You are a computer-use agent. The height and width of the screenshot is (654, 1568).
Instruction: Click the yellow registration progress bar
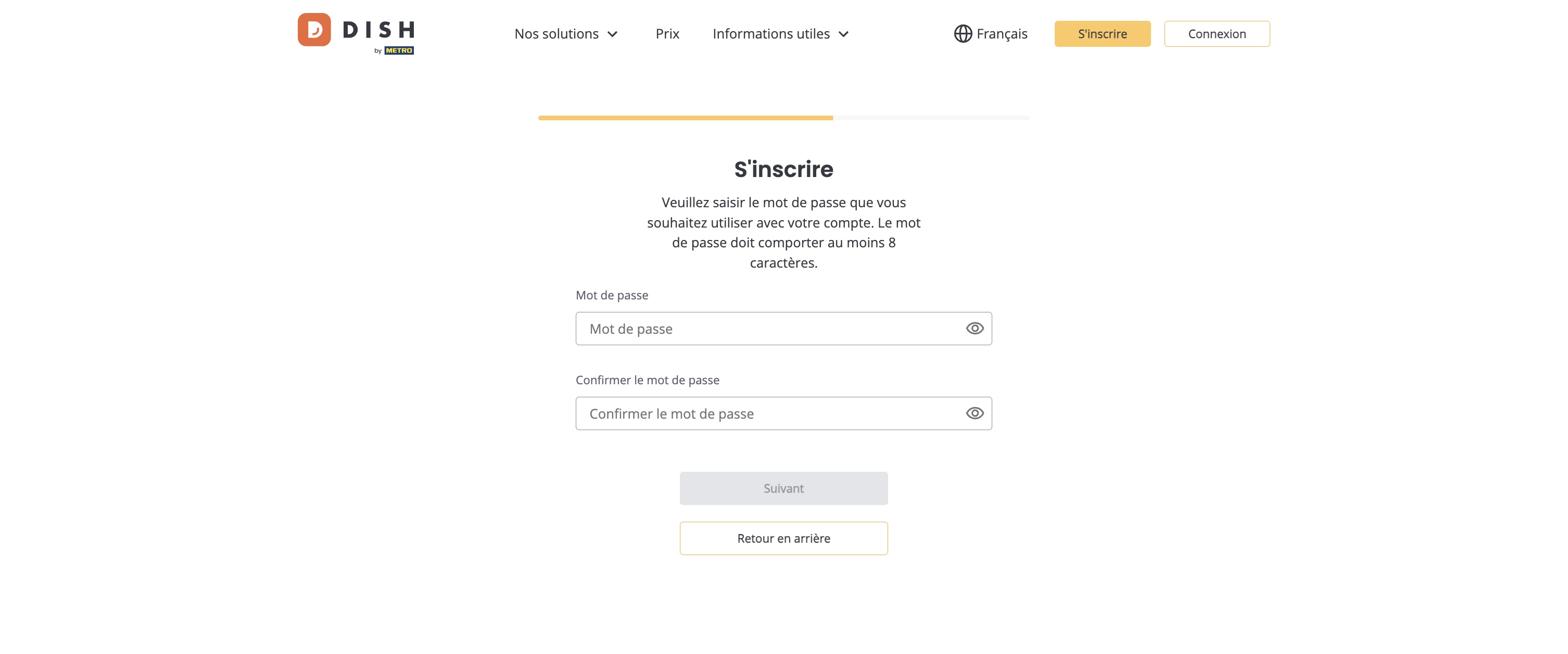tap(686, 118)
